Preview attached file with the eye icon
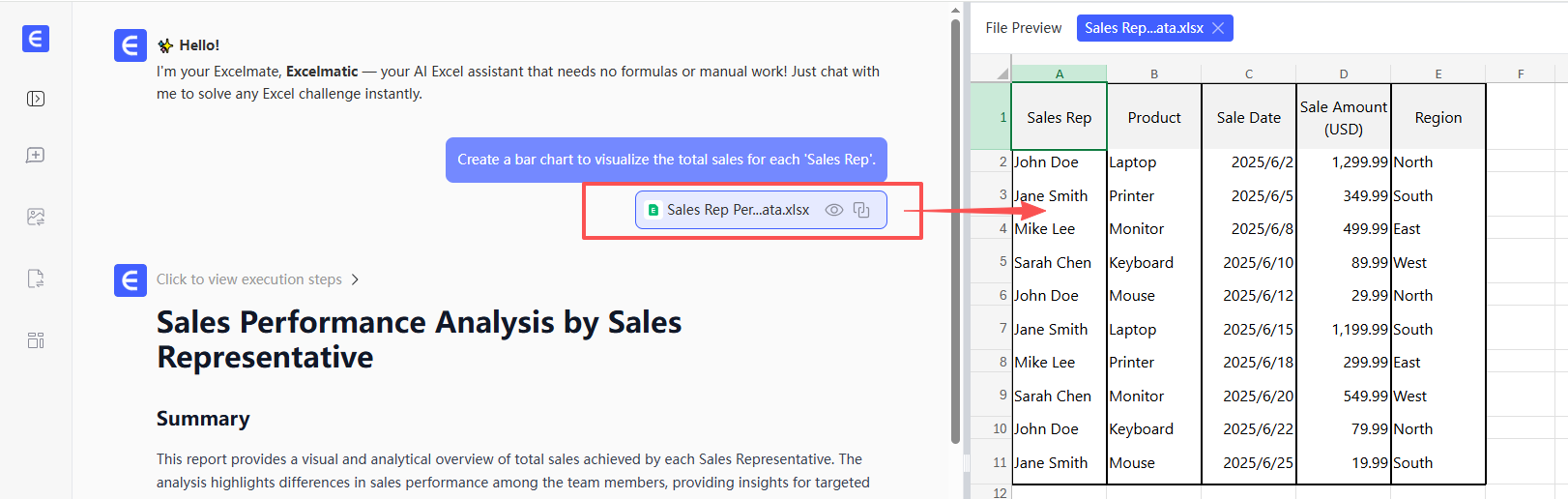The image size is (1568, 499). [833, 210]
